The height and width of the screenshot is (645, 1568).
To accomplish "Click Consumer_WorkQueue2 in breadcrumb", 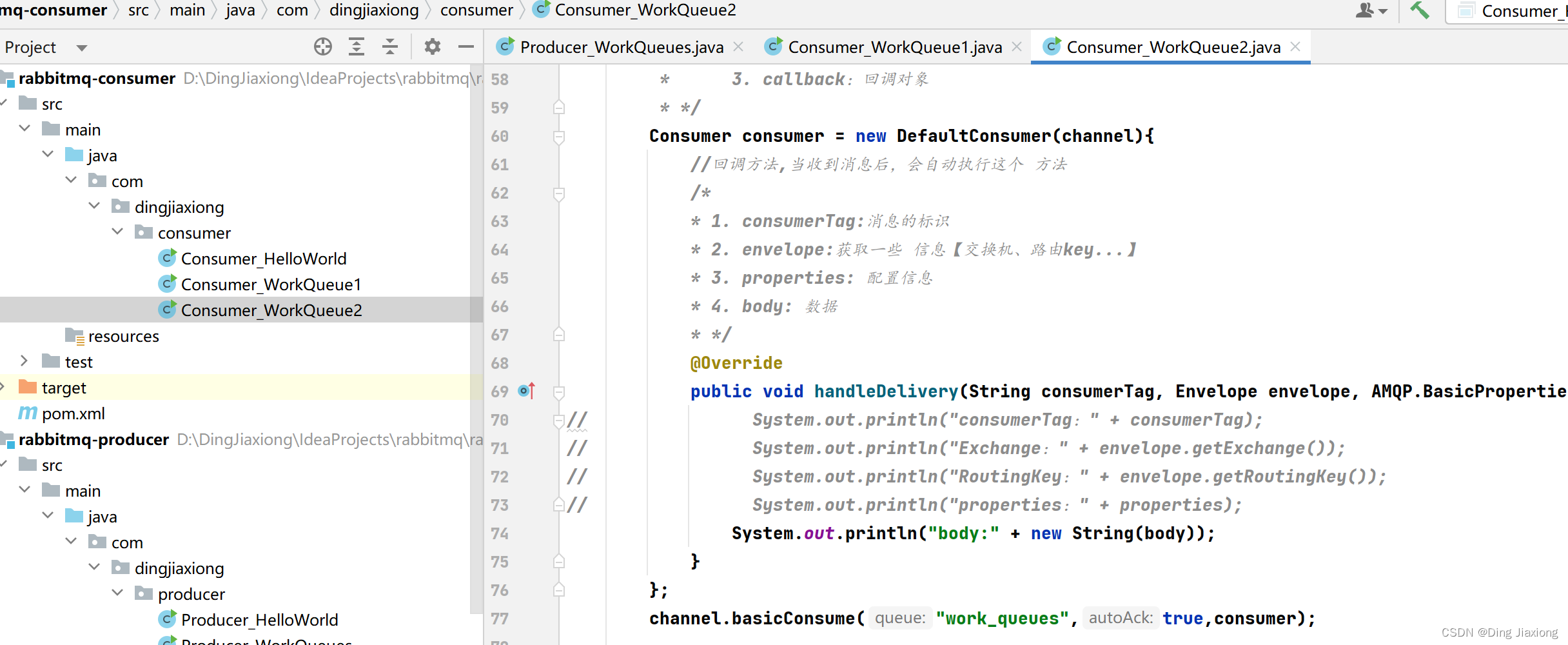I will click(x=645, y=10).
